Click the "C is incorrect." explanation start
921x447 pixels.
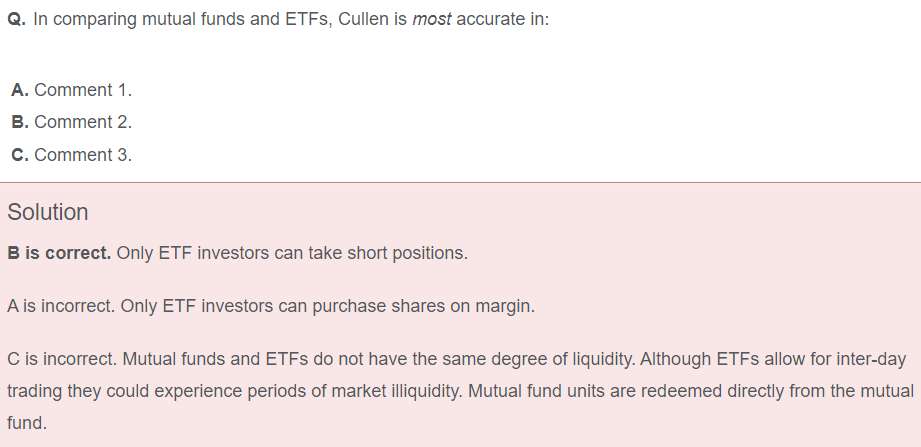click(62, 358)
